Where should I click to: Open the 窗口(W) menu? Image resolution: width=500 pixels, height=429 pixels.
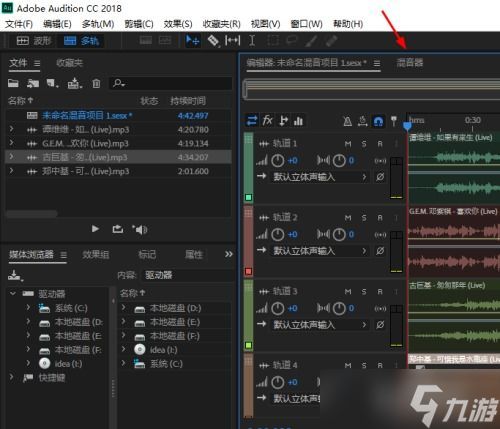tap(306, 24)
